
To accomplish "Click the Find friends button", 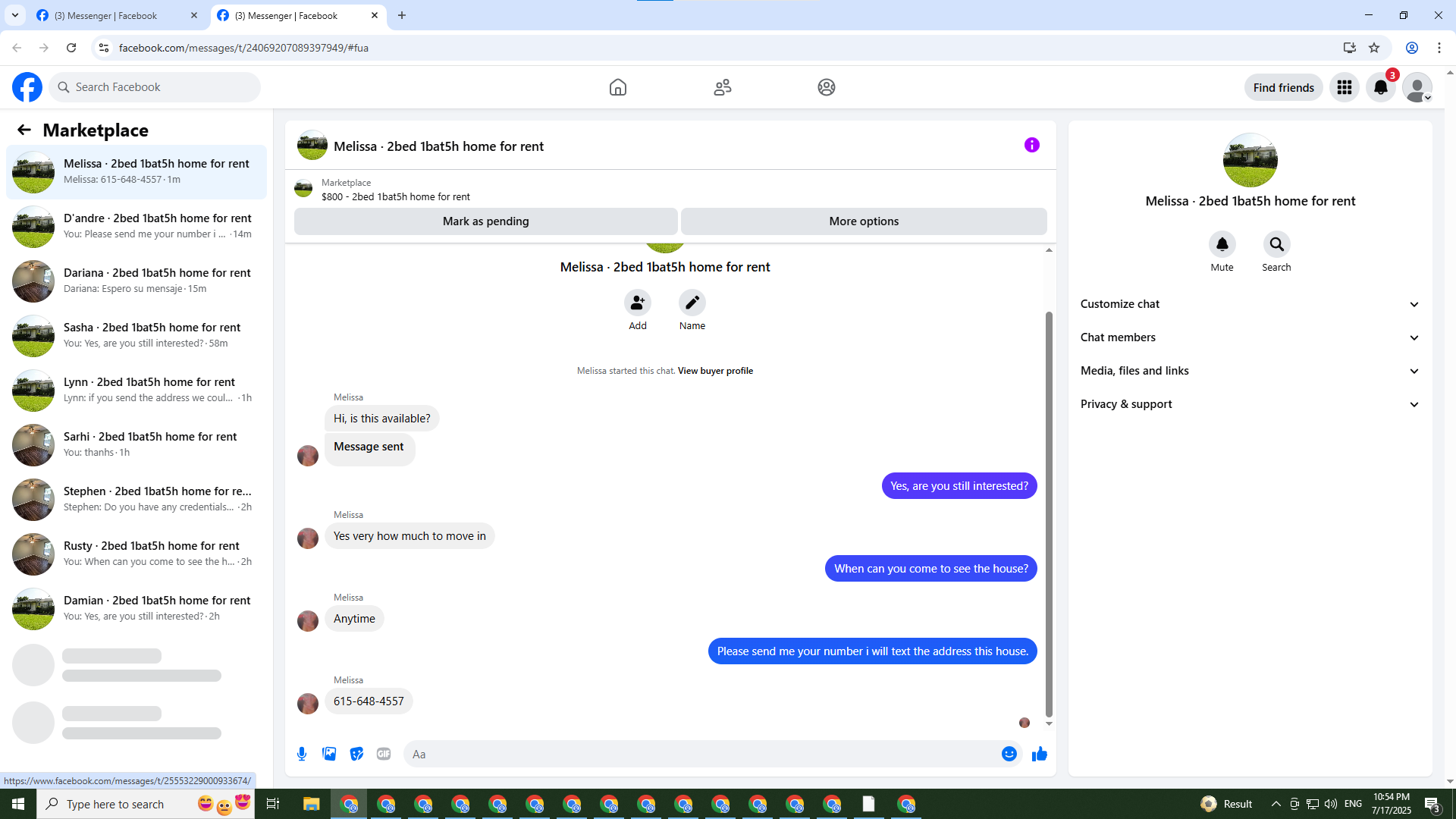I will (x=1284, y=87).
